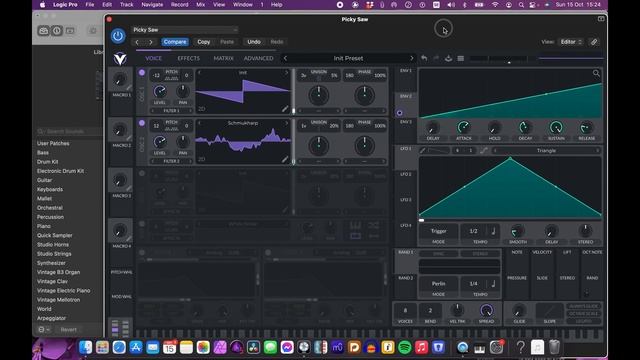
Task: Open the preset hamburger menu icon
Action: [460, 58]
